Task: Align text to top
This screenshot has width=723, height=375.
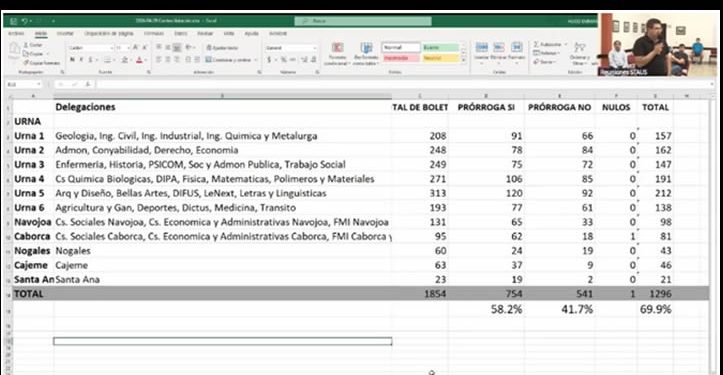Action: (x=159, y=48)
